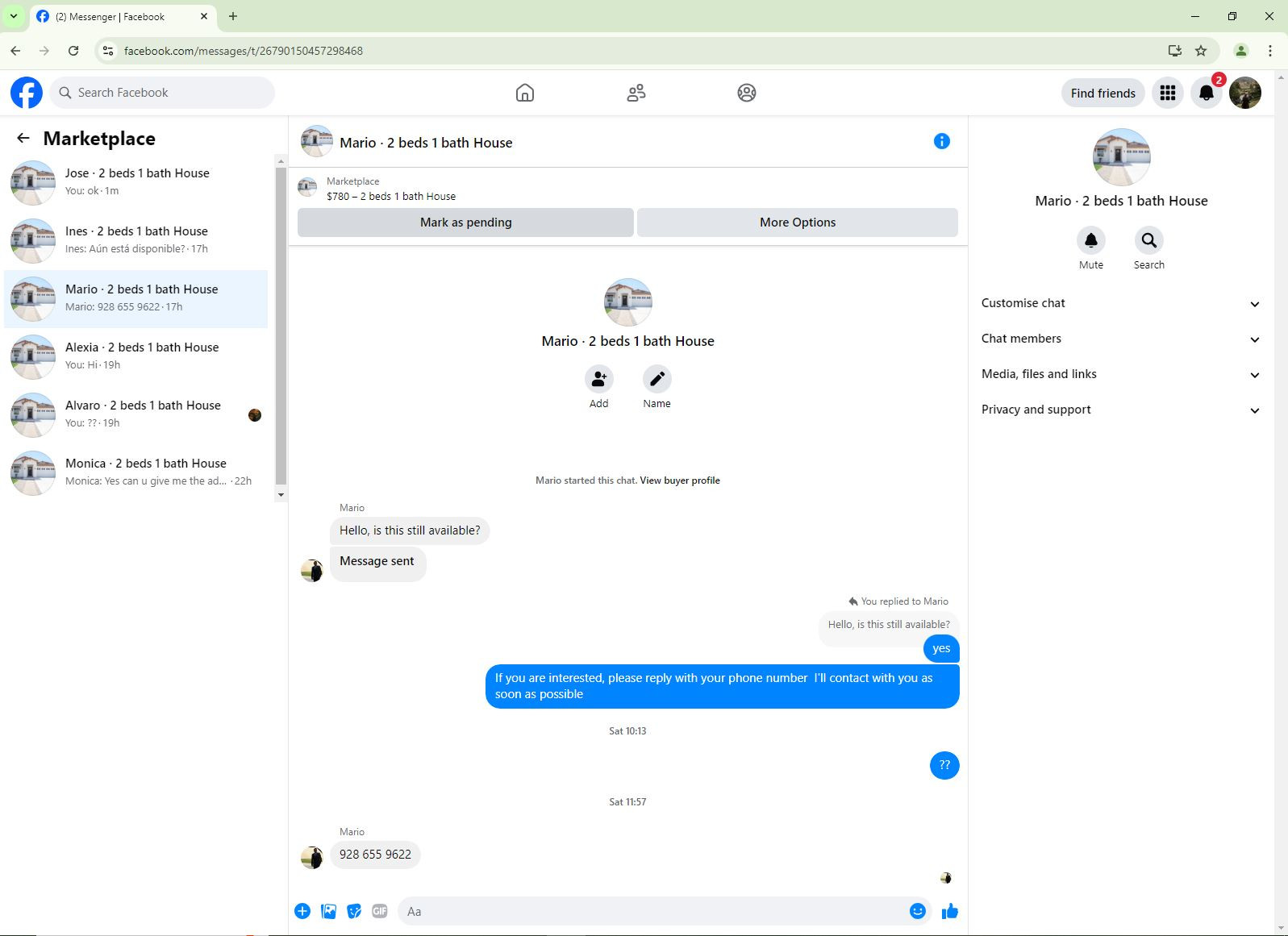1288x936 pixels.
Task: Open View buyer profile link
Action: tap(680, 480)
